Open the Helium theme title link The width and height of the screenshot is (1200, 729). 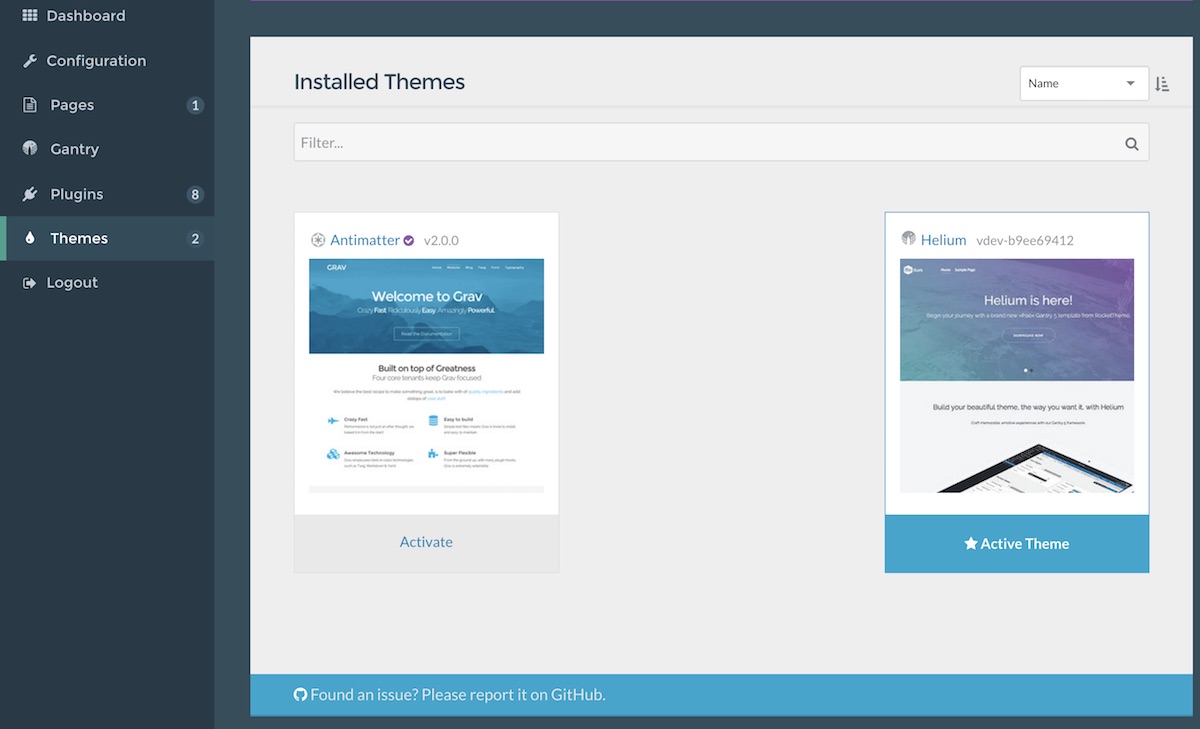tap(943, 240)
